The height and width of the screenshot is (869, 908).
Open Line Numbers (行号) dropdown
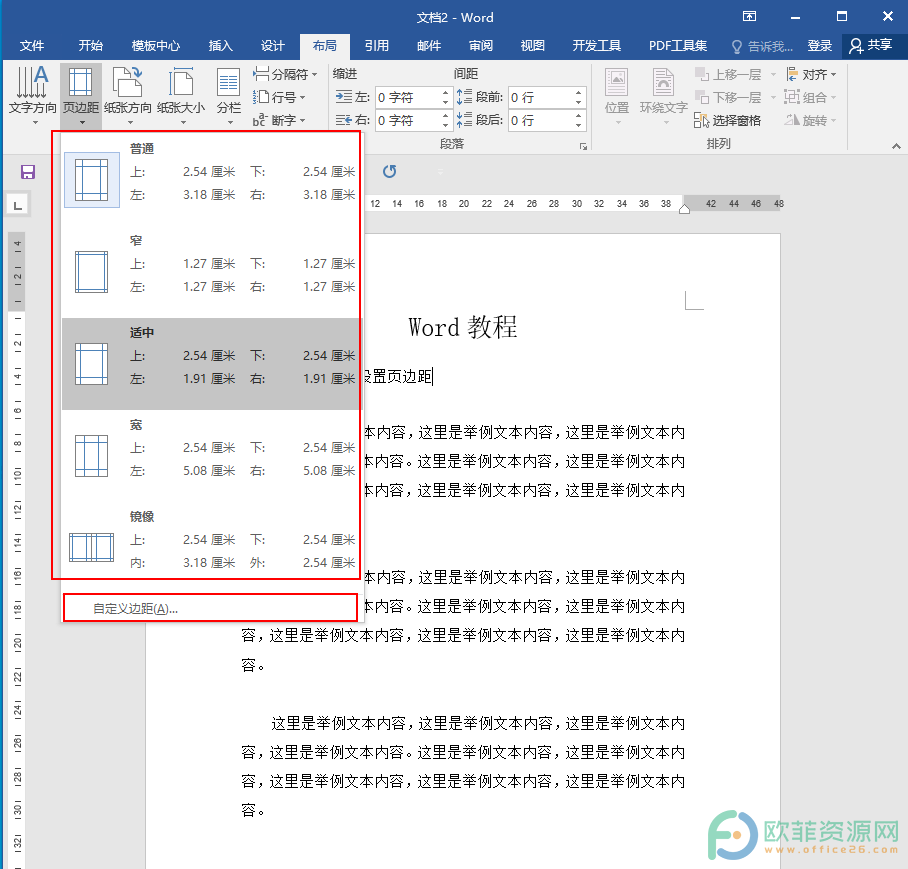(279, 97)
